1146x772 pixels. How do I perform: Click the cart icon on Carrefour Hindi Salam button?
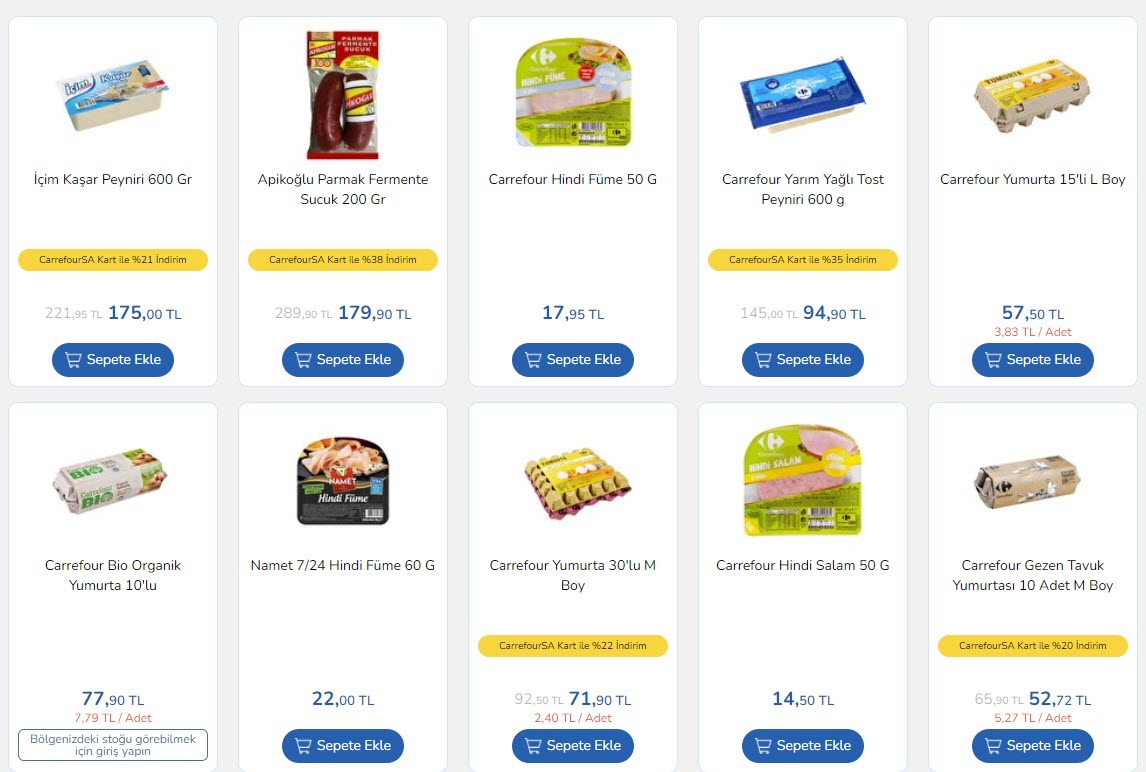coord(765,745)
